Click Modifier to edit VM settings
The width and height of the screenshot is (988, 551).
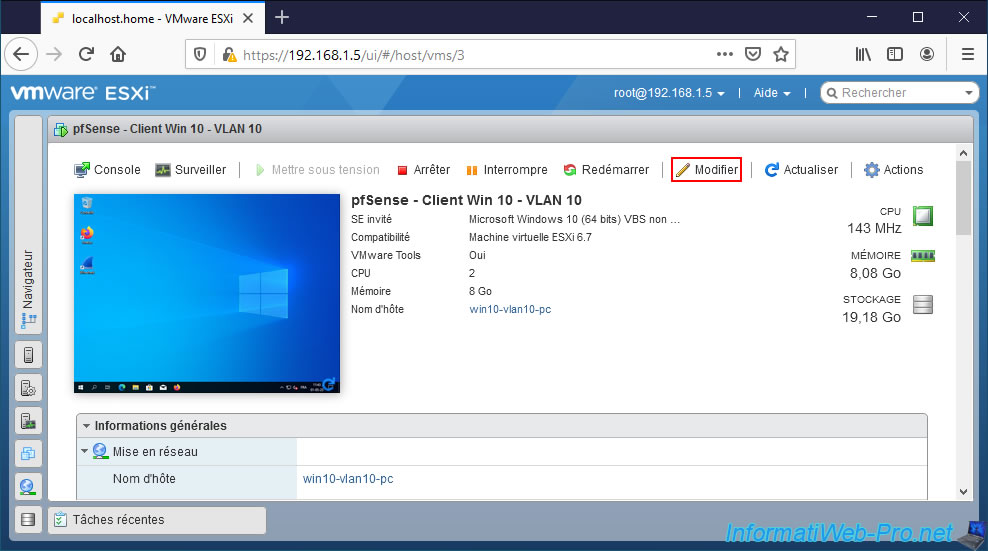pos(706,170)
